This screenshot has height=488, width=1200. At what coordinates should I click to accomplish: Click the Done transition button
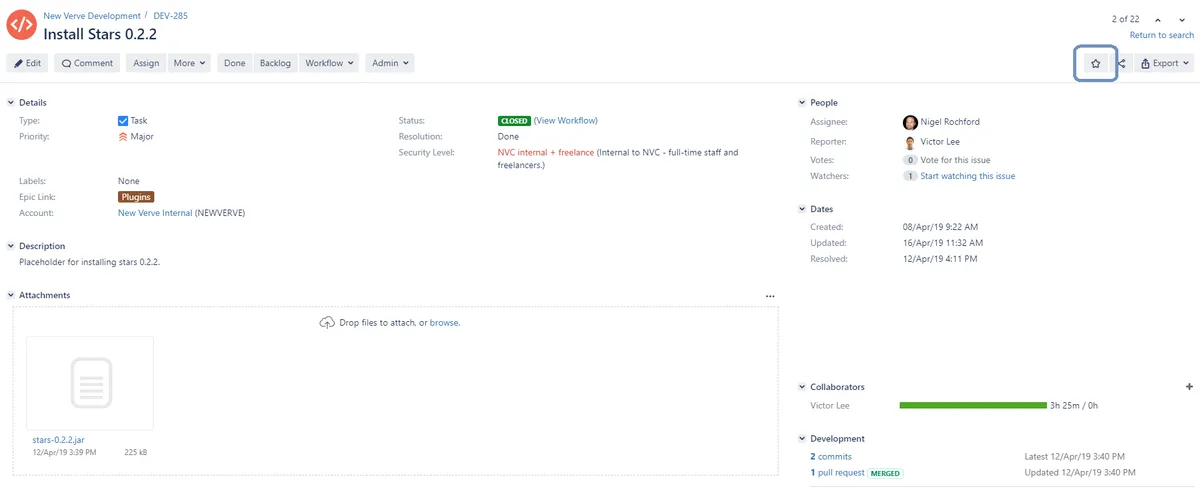coord(234,63)
